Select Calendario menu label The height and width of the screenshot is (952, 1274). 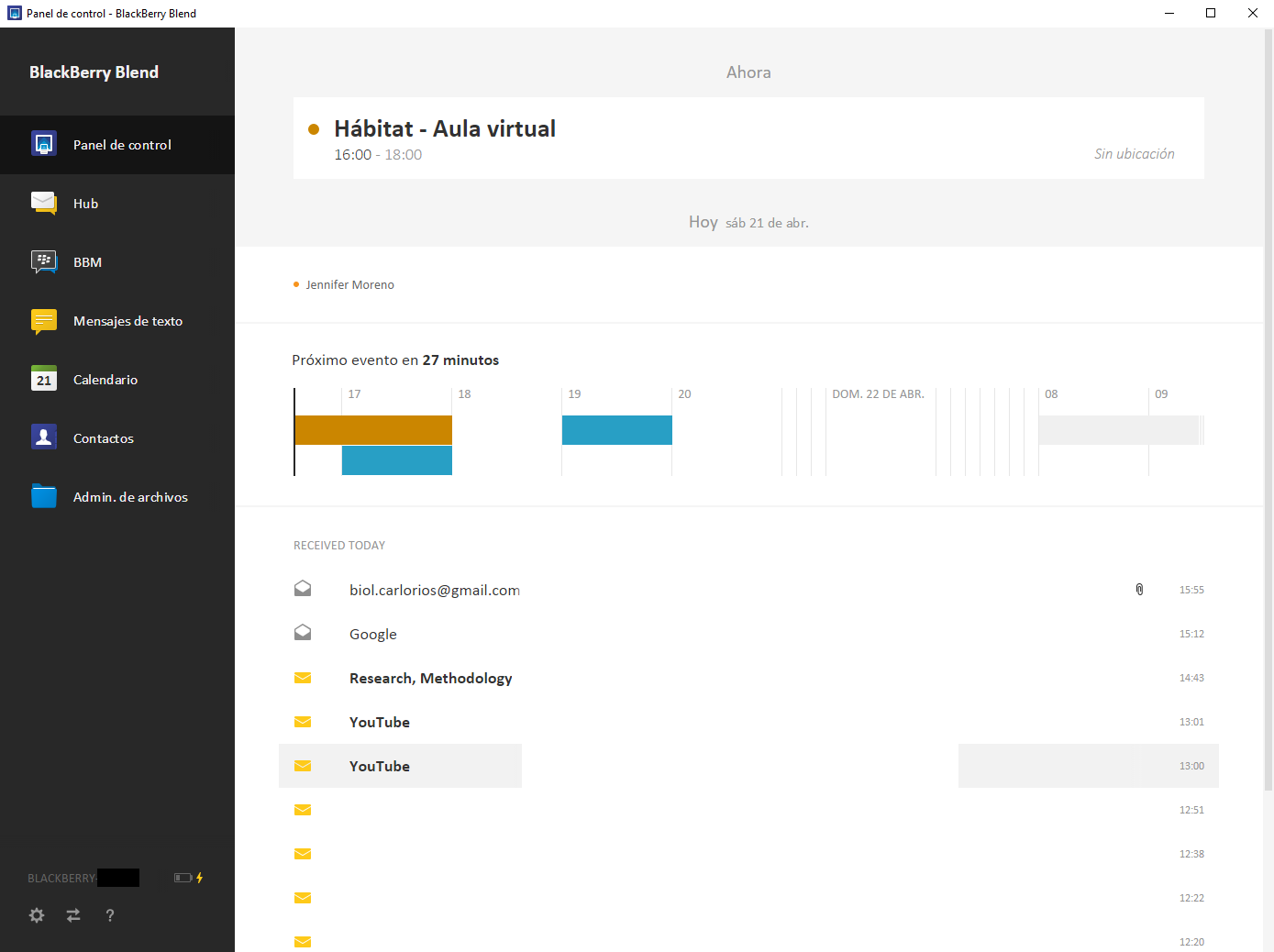tap(105, 380)
